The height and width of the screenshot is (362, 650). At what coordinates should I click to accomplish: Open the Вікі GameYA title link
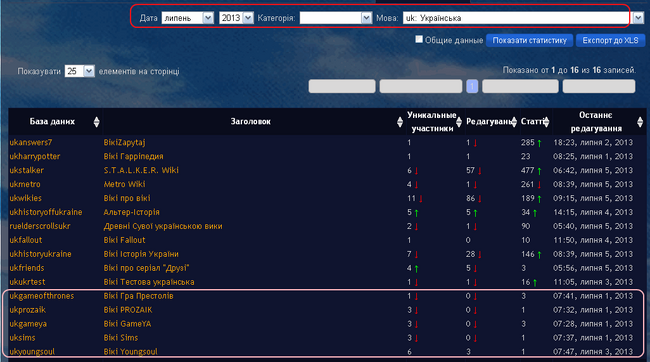tap(127, 324)
